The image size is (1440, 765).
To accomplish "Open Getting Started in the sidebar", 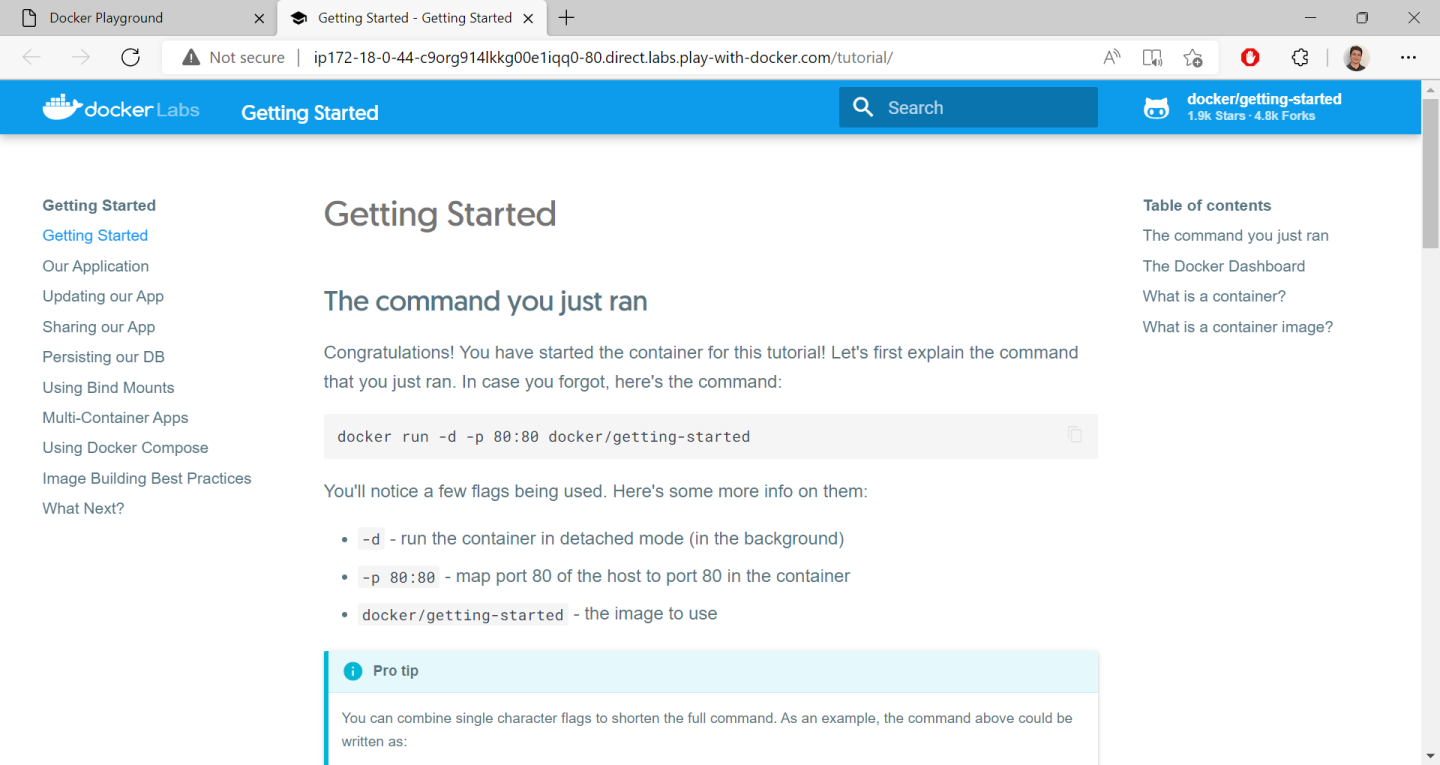I will [95, 235].
